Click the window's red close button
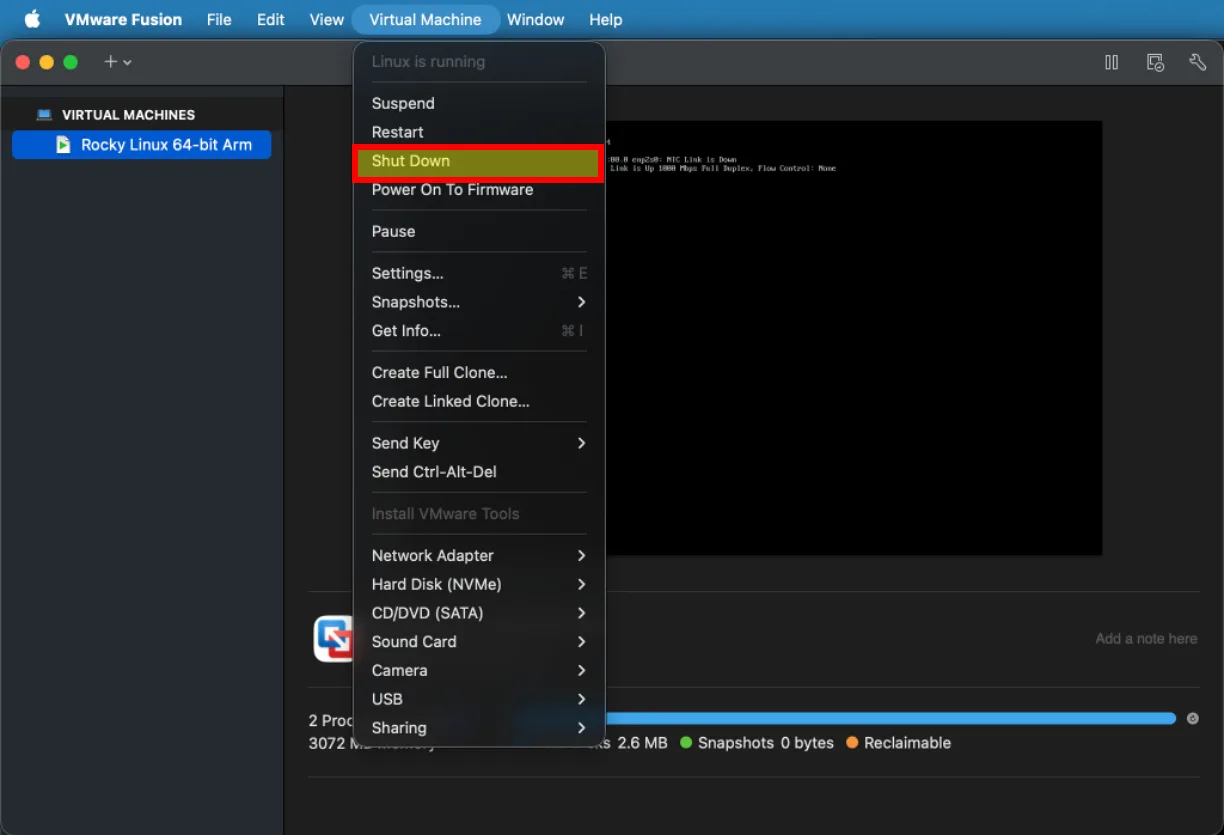Screen dimensions: 1224x836 point(22,62)
